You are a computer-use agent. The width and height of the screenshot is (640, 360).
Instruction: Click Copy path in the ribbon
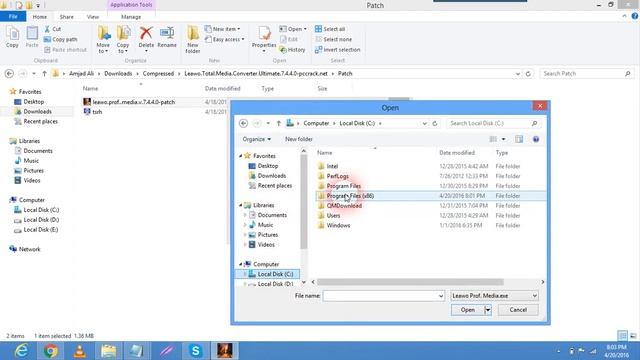pyautogui.click(x=60, y=39)
